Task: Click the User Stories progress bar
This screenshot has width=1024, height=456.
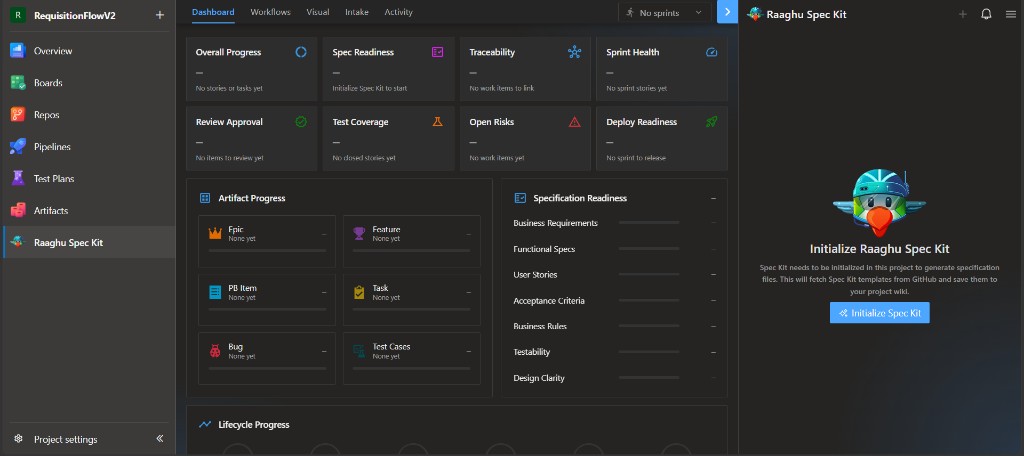Action: 649,274
